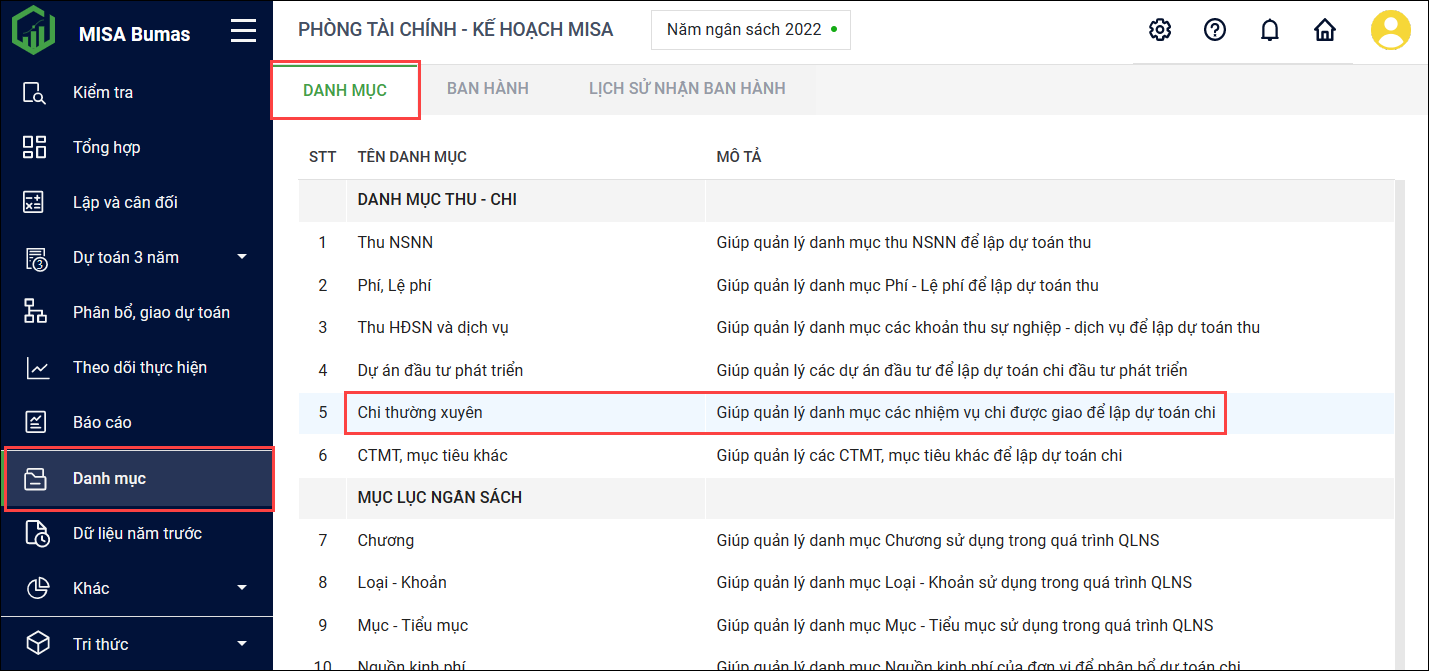This screenshot has width=1429, height=671.
Task: Open the settings gear icon
Action: pos(1160,30)
